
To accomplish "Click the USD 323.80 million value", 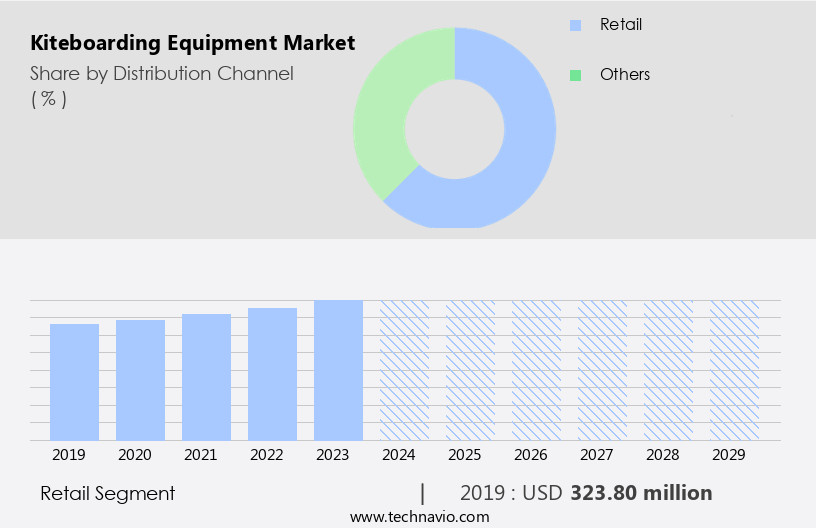I will [641, 493].
